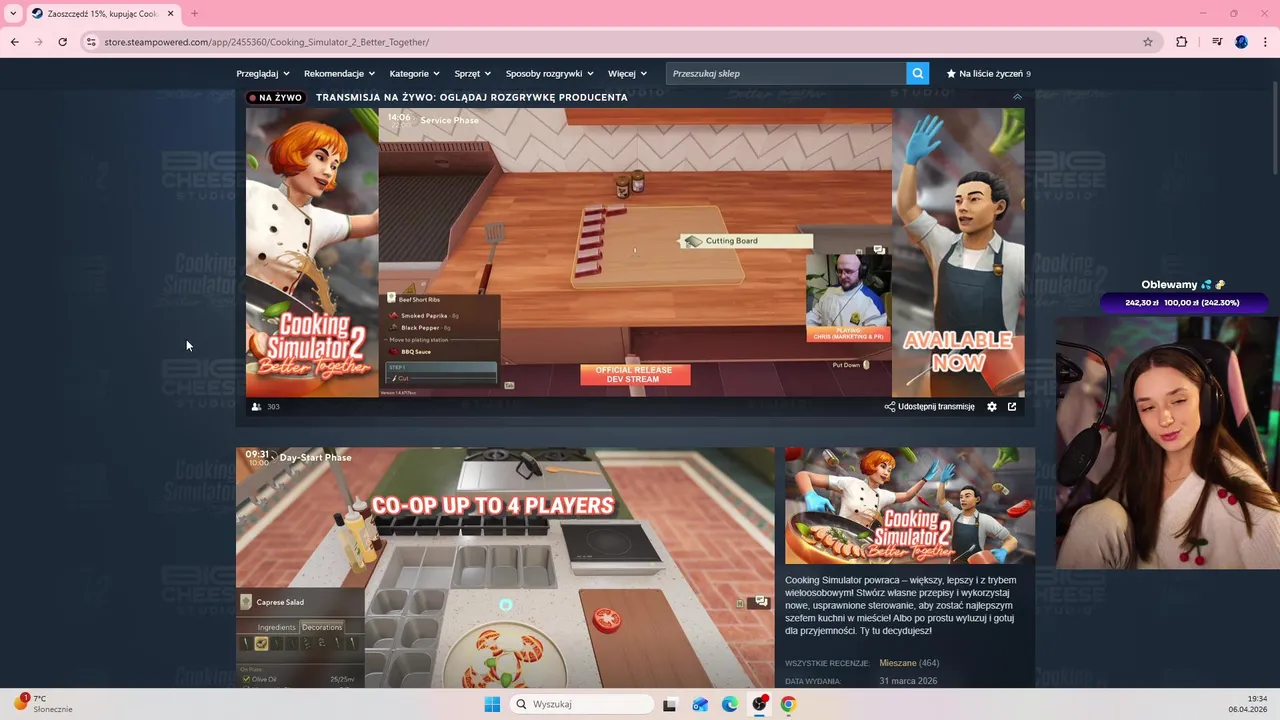Open the Chrome extensions puzzle icon

1182,42
